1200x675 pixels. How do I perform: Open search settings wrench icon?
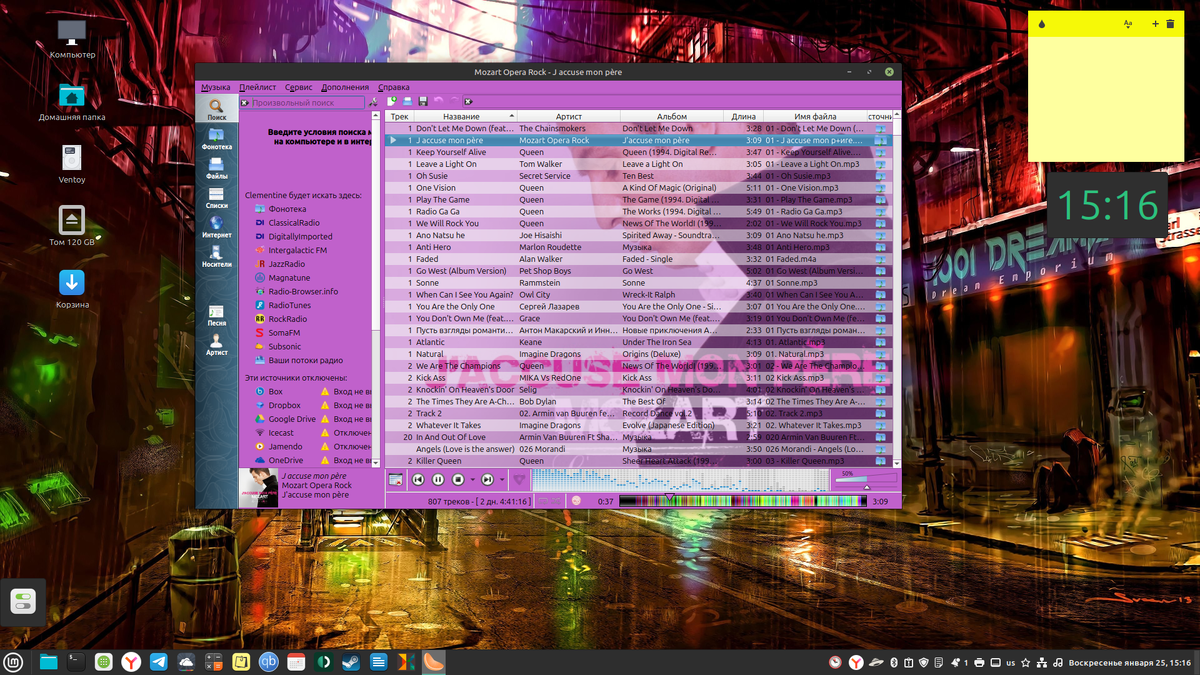[373, 102]
